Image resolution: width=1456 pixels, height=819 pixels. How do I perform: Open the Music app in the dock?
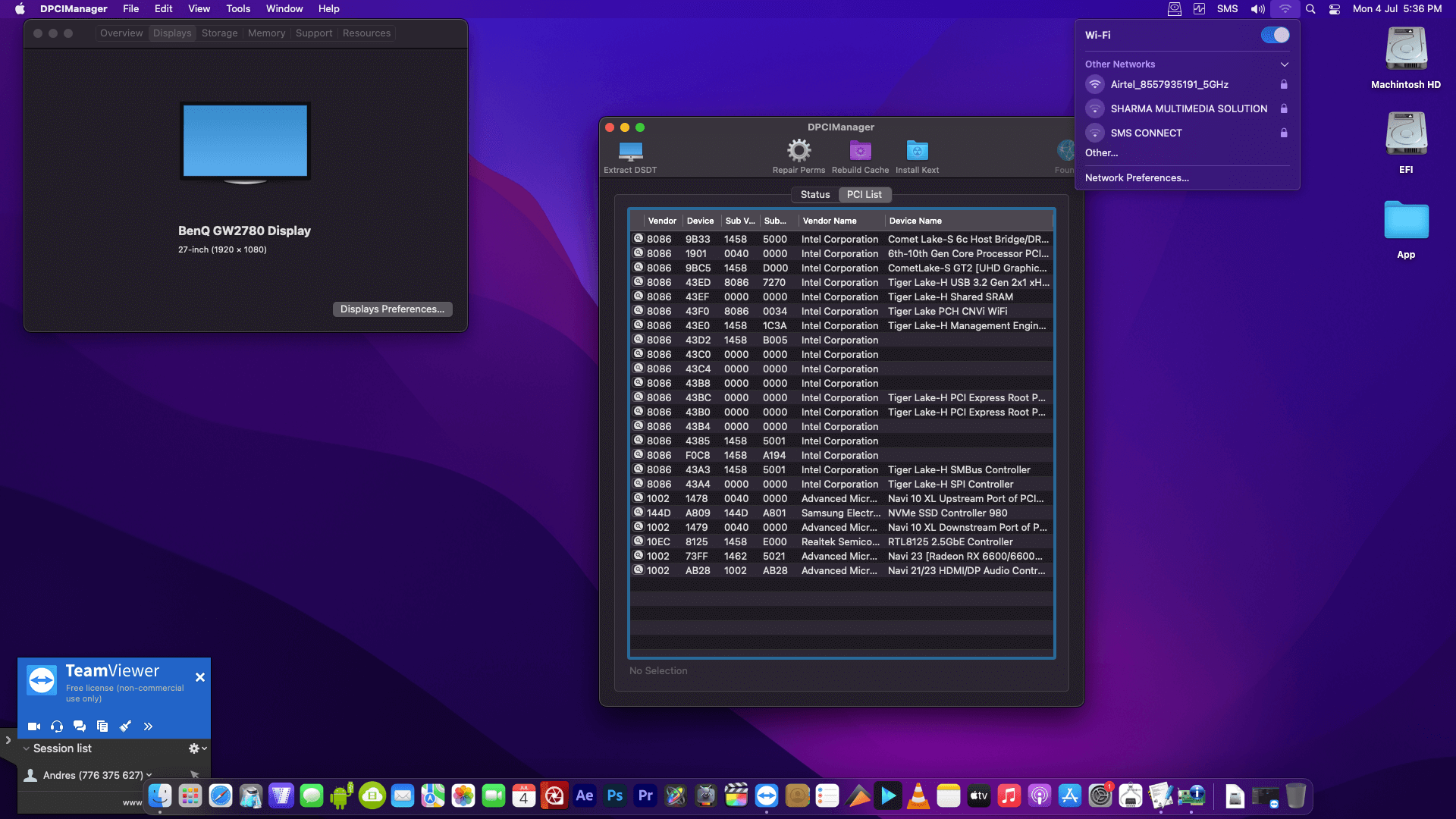(x=1009, y=795)
